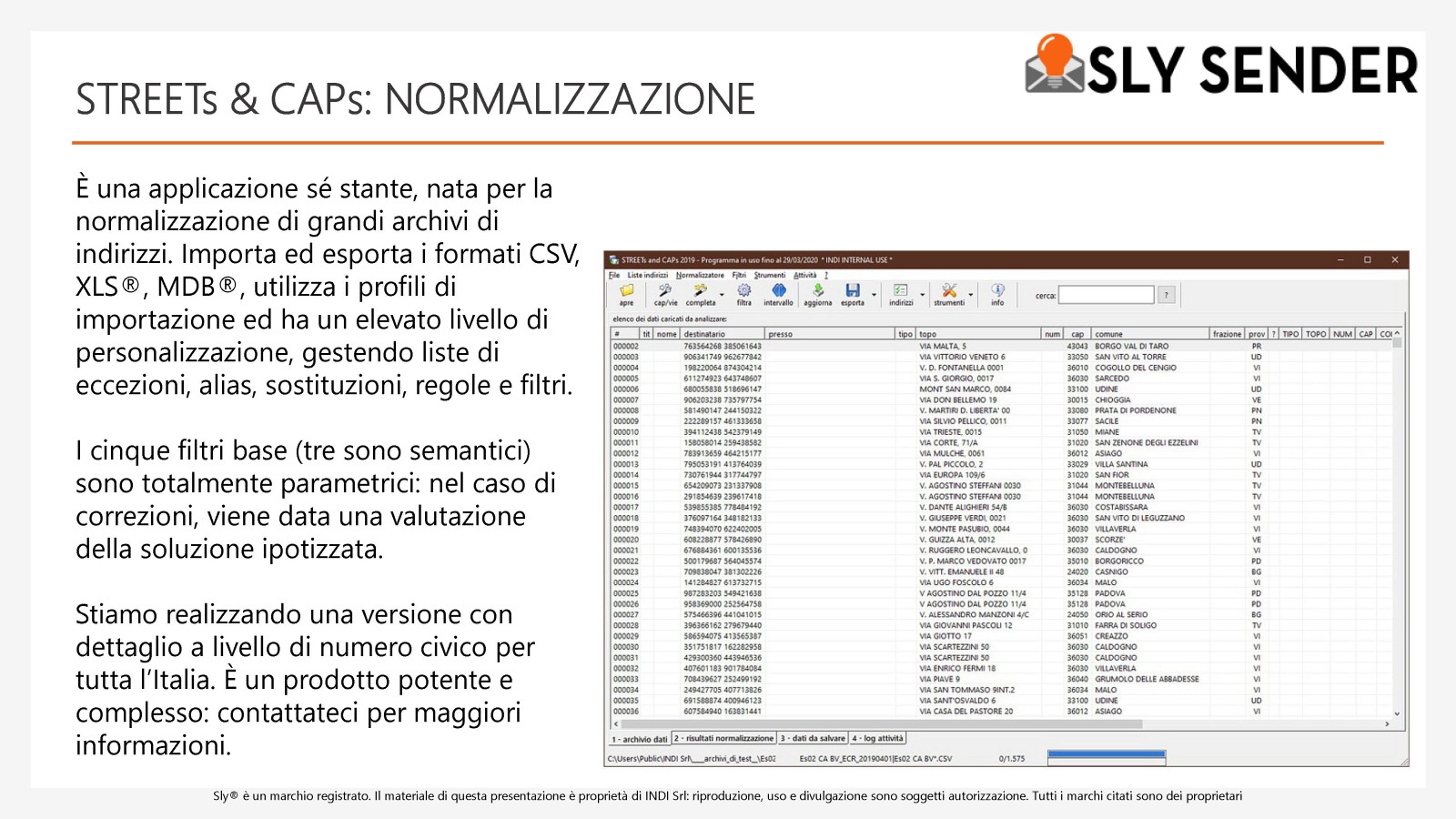This screenshot has width=1456, height=819.
Task: Click the uppercase 'TIPO' column header
Action: 1290,334
